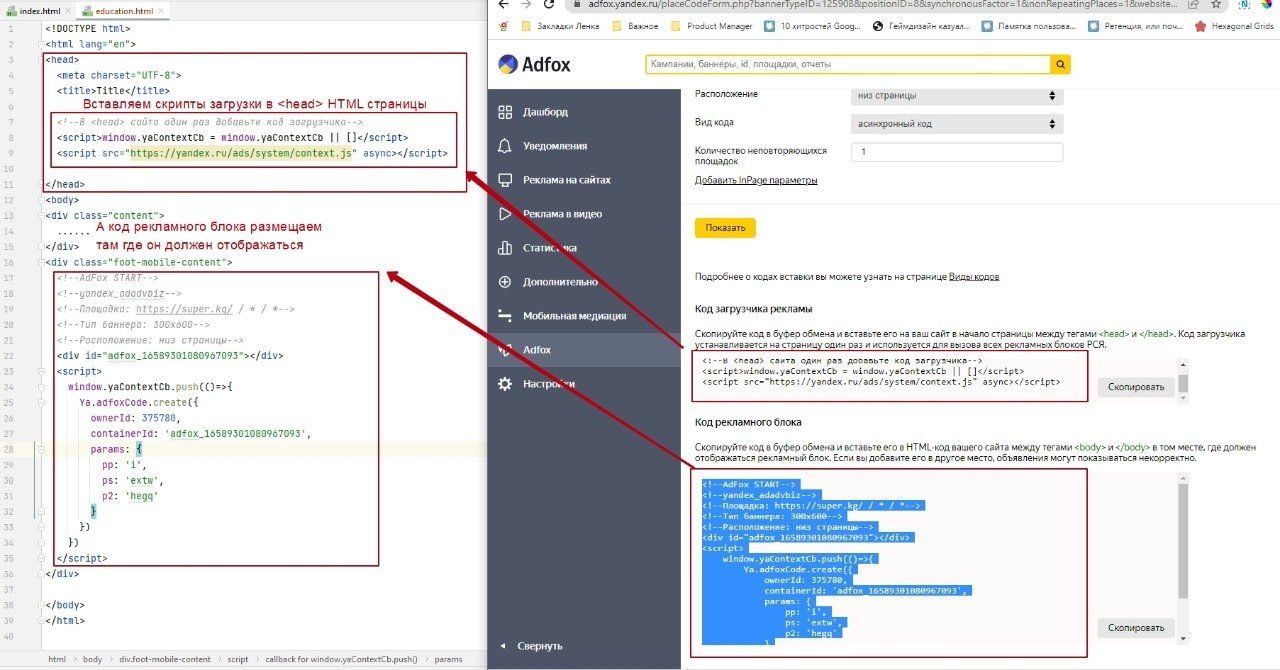Image resolution: width=1280 pixels, height=670 pixels.
Task: Click 'html' in the editor breadcrumb
Action: [57, 660]
